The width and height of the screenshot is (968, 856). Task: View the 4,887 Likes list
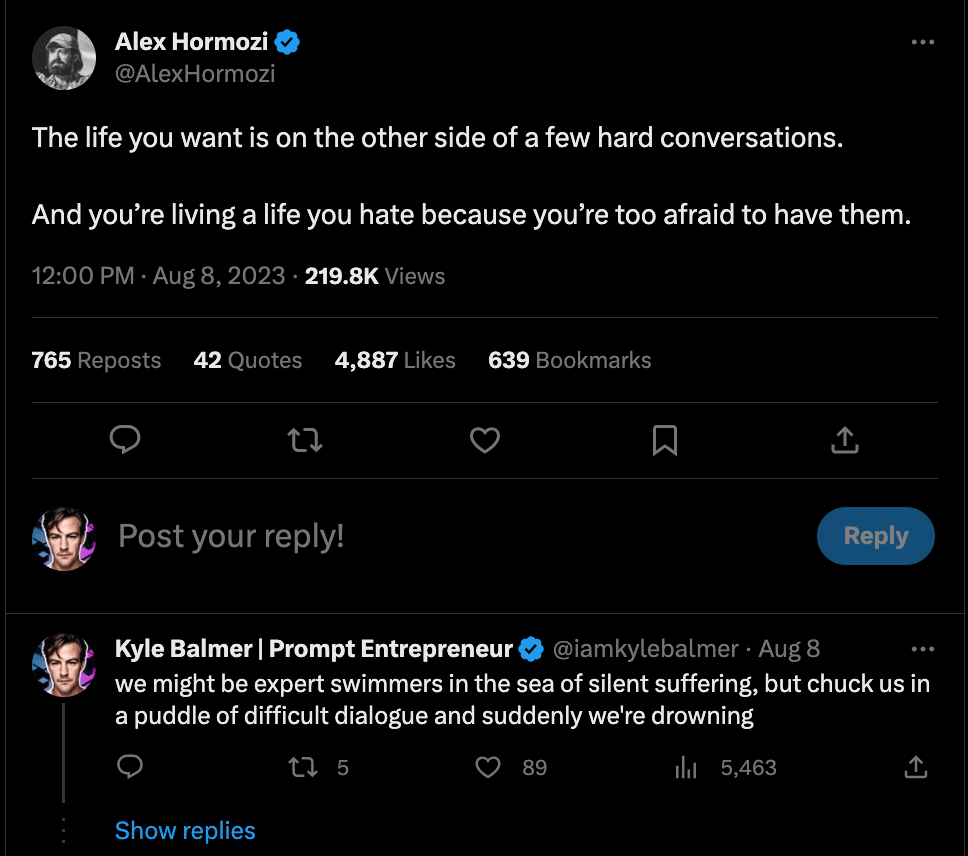(x=395, y=360)
